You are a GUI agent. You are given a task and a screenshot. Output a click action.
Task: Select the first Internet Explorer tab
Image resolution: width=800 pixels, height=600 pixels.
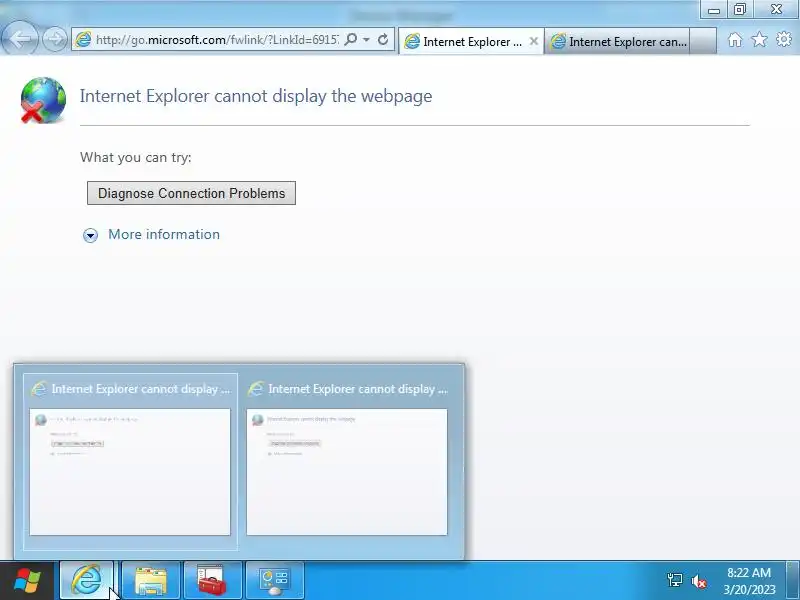(x=470, y=41)
